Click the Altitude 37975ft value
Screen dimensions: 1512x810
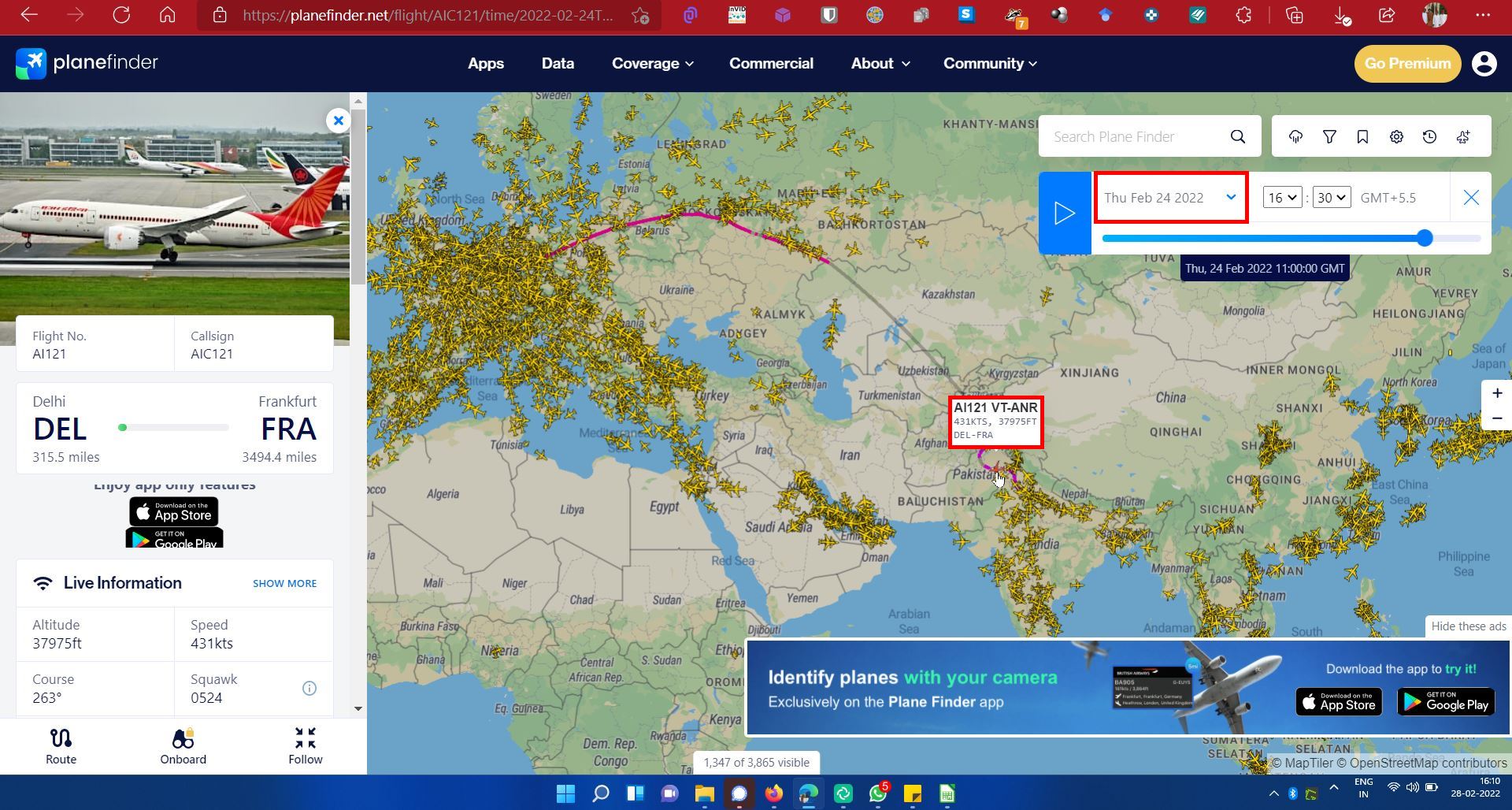57,644
